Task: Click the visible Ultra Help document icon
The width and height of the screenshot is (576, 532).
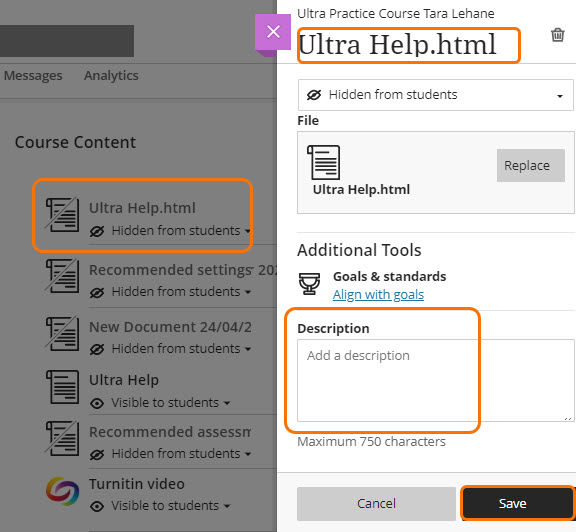Action: tap(62, 387)
